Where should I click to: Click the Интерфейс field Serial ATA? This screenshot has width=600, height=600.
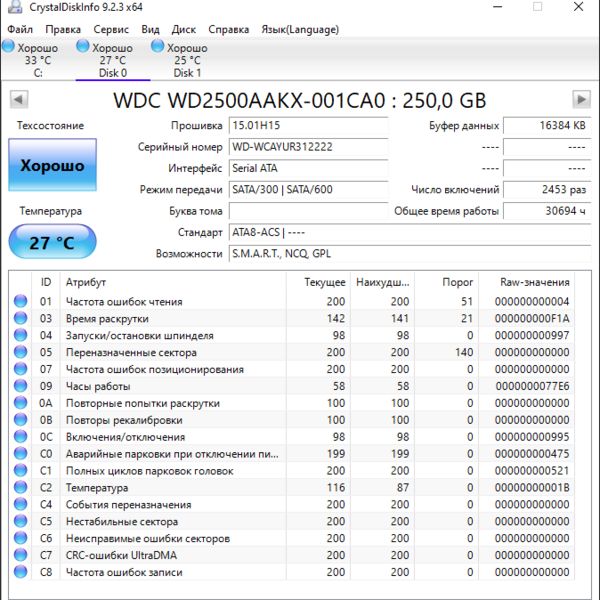(x=308, y=168)
